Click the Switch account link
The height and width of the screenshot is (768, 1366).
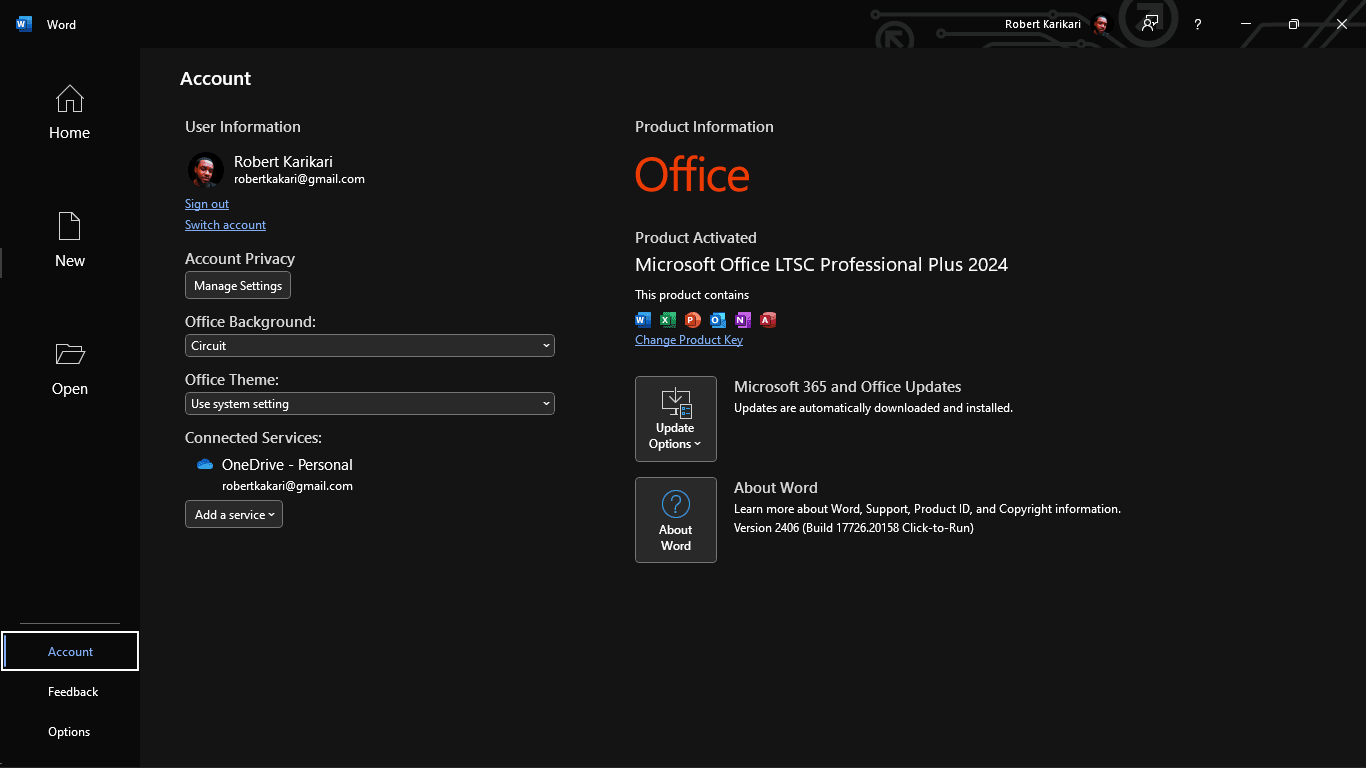(225, 225)
